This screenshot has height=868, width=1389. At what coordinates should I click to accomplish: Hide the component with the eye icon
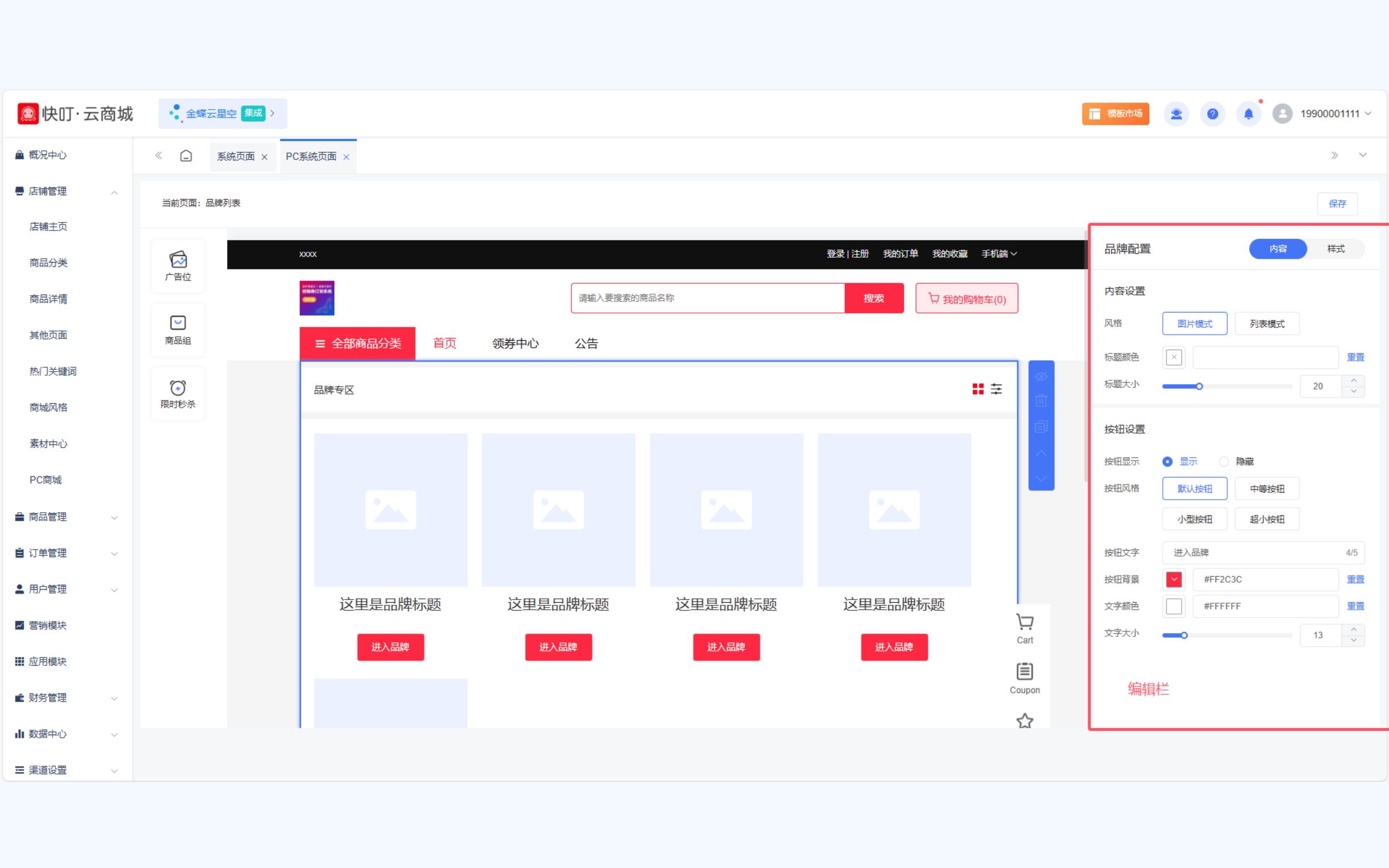1041,376
